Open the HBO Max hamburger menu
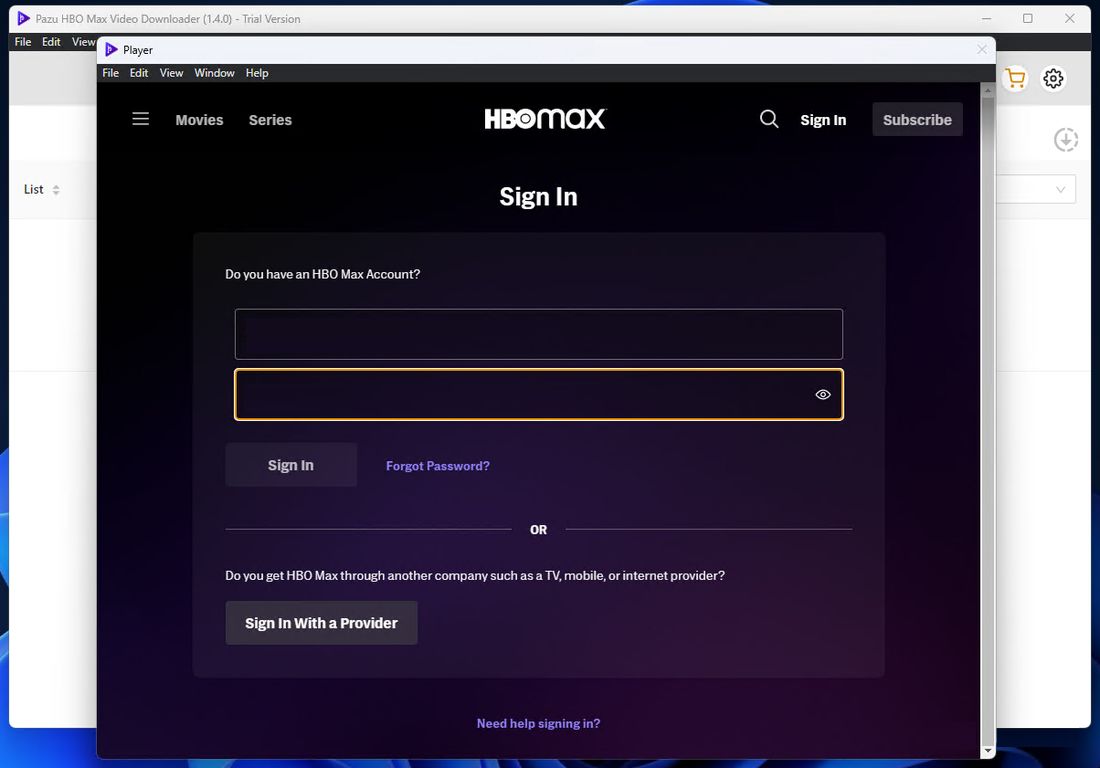 [141, 119]
